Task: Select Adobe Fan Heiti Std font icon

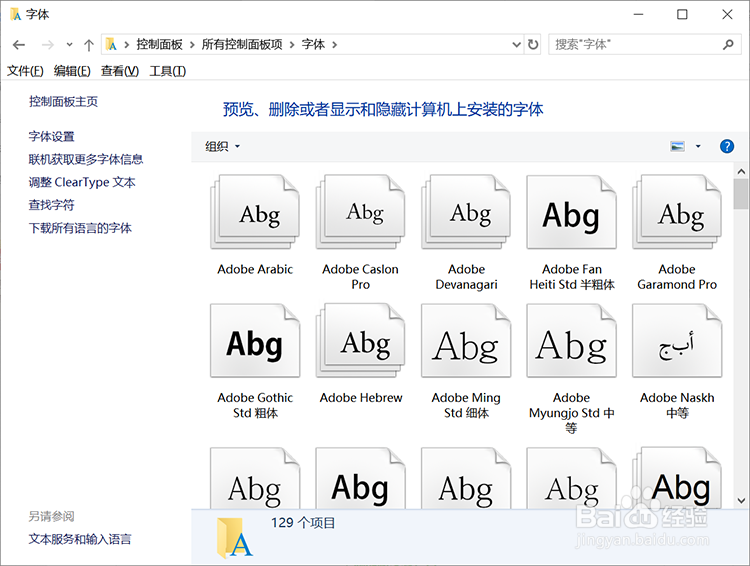Action: [571, 212]
